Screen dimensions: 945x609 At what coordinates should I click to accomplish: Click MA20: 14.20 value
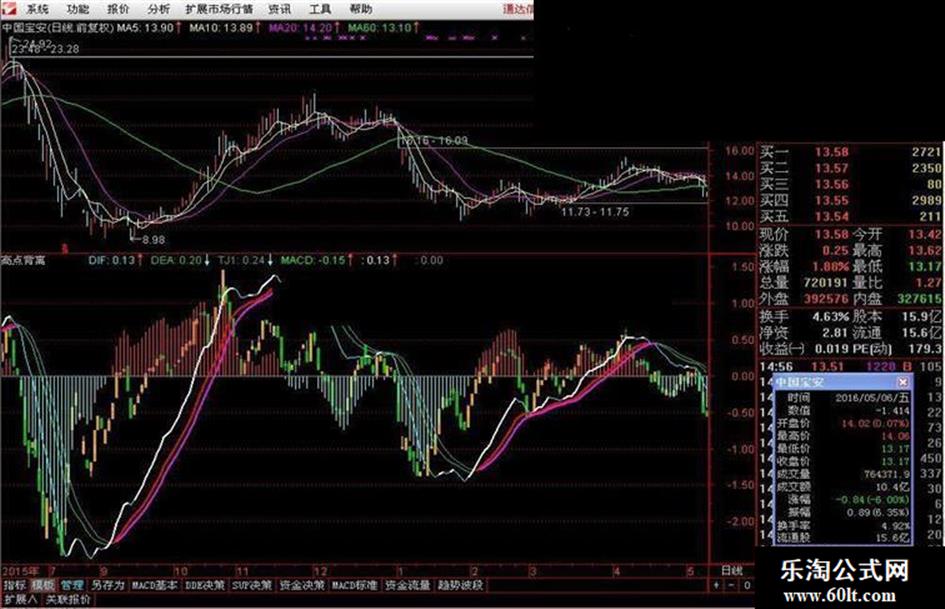point(300,28)
